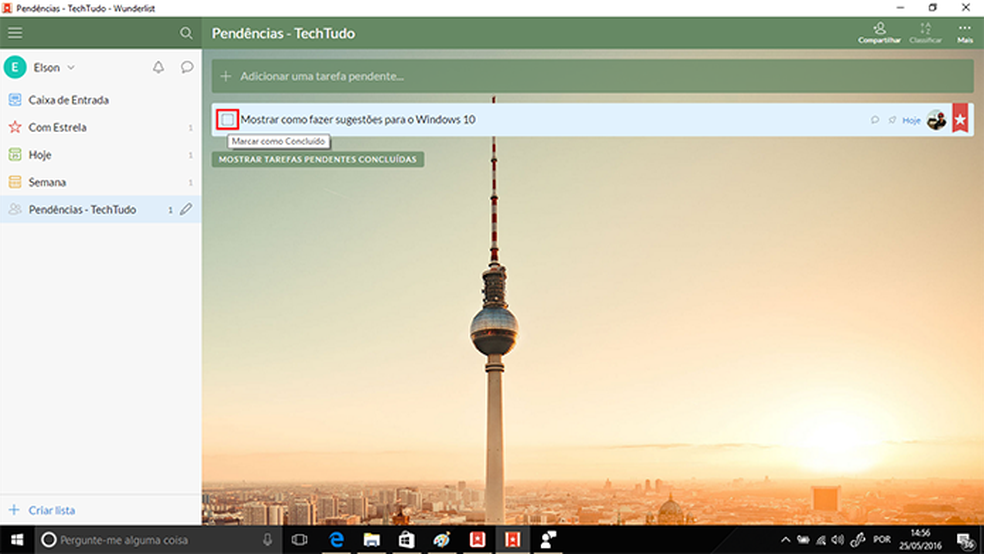This screenshot has height=554, width=984.
Task: Click the active Wunderlist taskbar icon
Action: (513, 540)
